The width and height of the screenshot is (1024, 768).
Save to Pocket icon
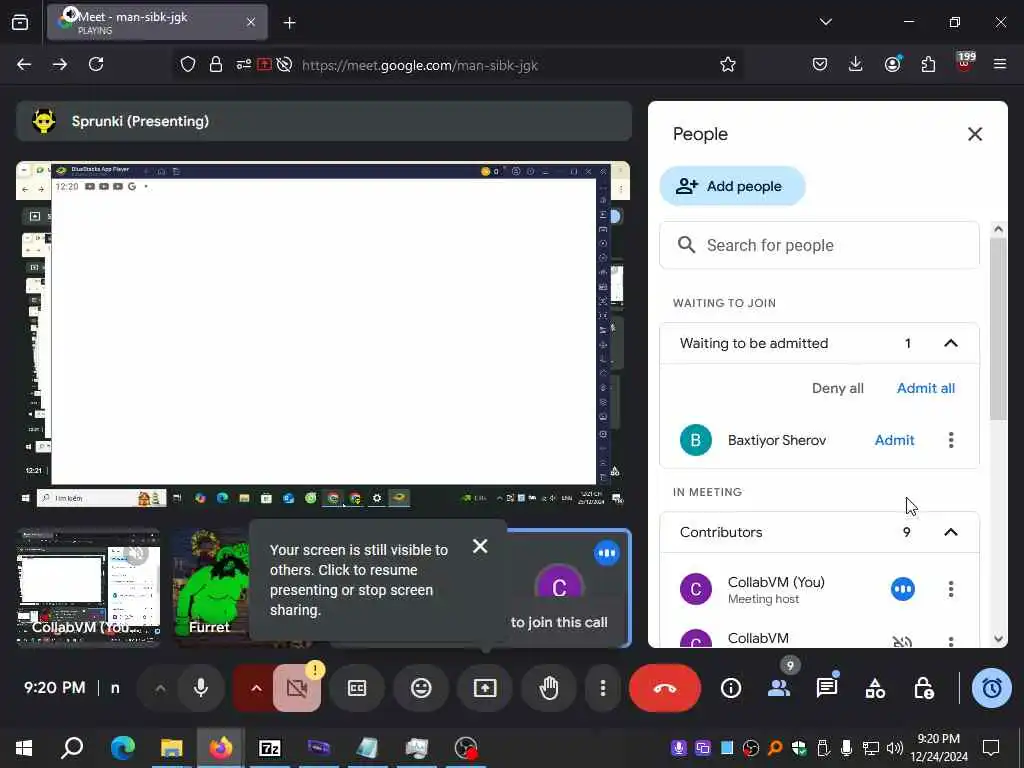(x=820, y=64)
